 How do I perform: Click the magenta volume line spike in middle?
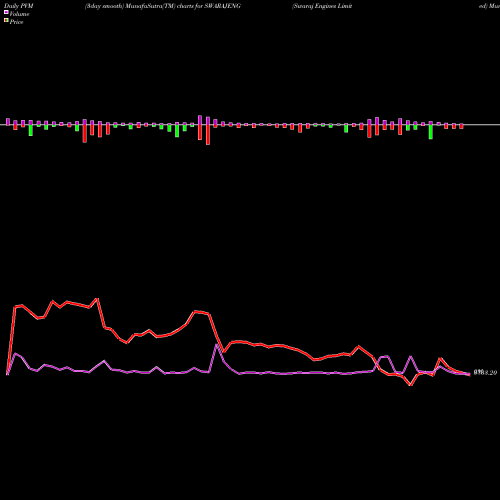coord(217,345)
